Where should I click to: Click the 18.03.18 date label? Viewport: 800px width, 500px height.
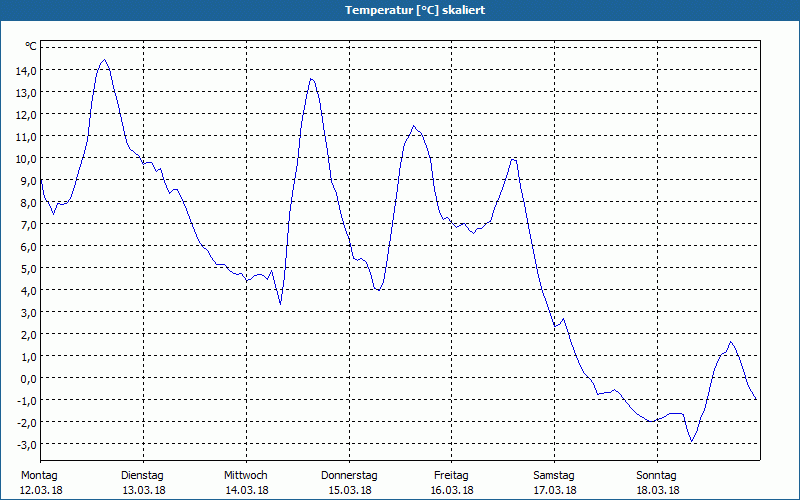point(658,490)
